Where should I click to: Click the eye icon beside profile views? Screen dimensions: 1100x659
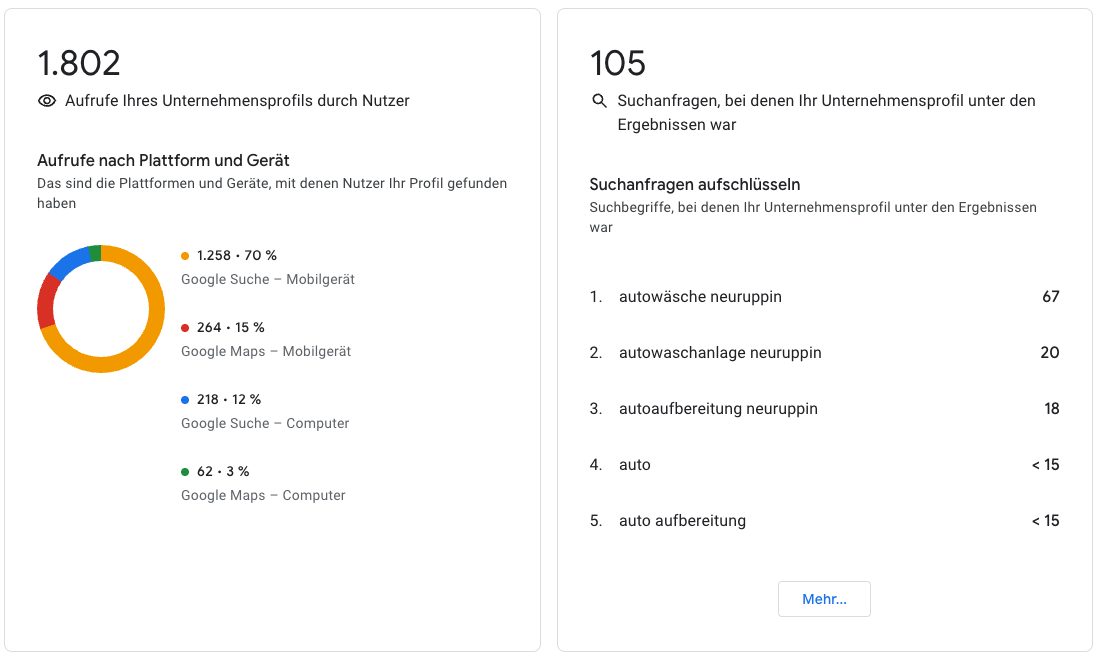(x=47, y=101)
